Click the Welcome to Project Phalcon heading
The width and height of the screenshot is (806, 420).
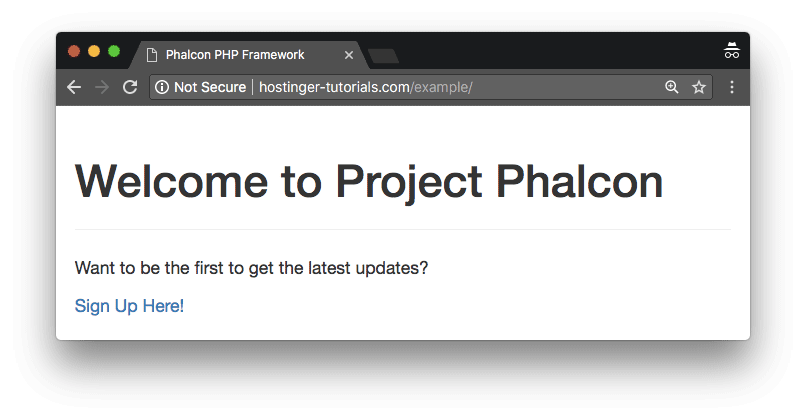[x=369, y=182]
